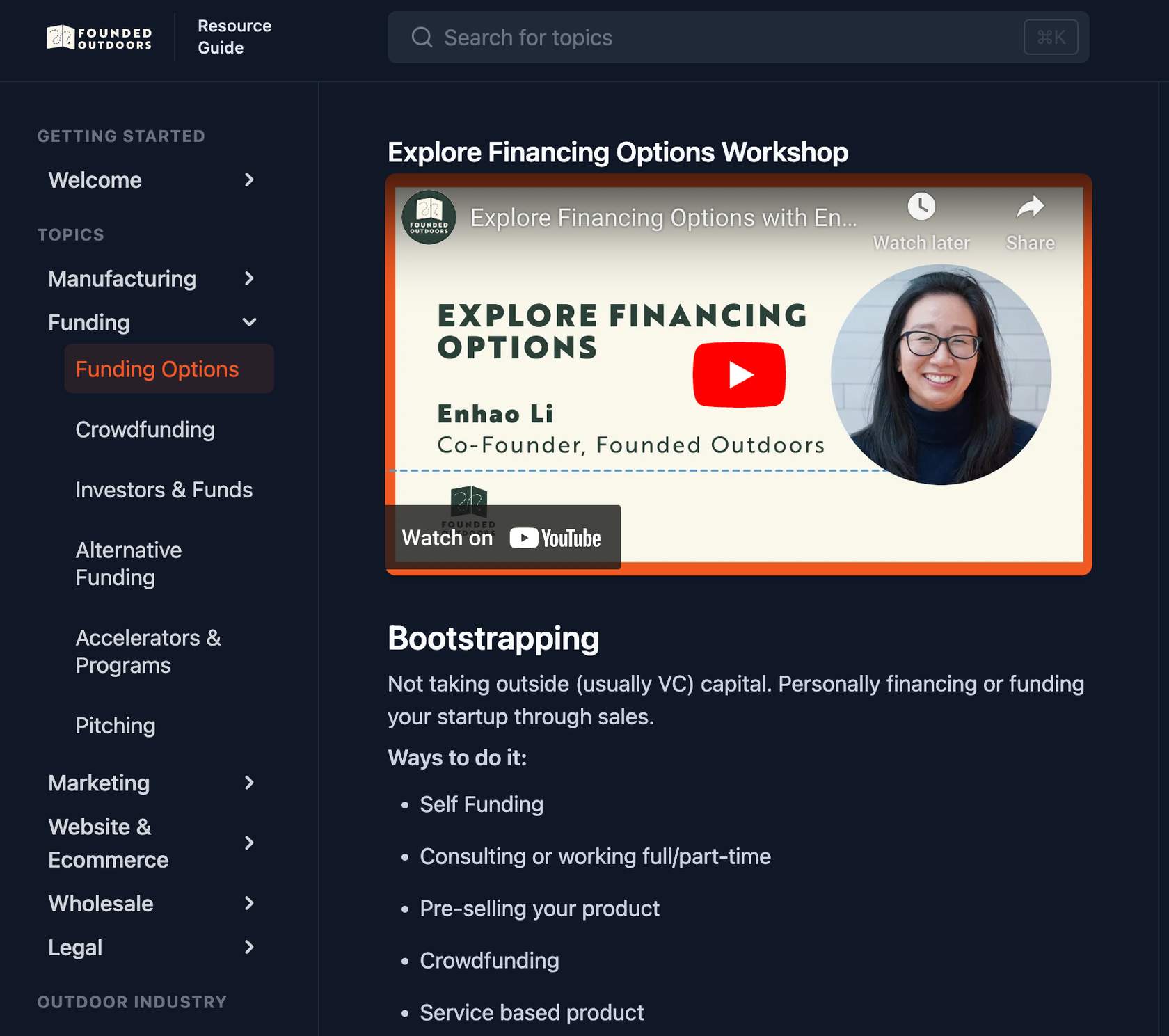Open the Marketing sidebar item
The image size is (1169, 1036).
[99, 783]
